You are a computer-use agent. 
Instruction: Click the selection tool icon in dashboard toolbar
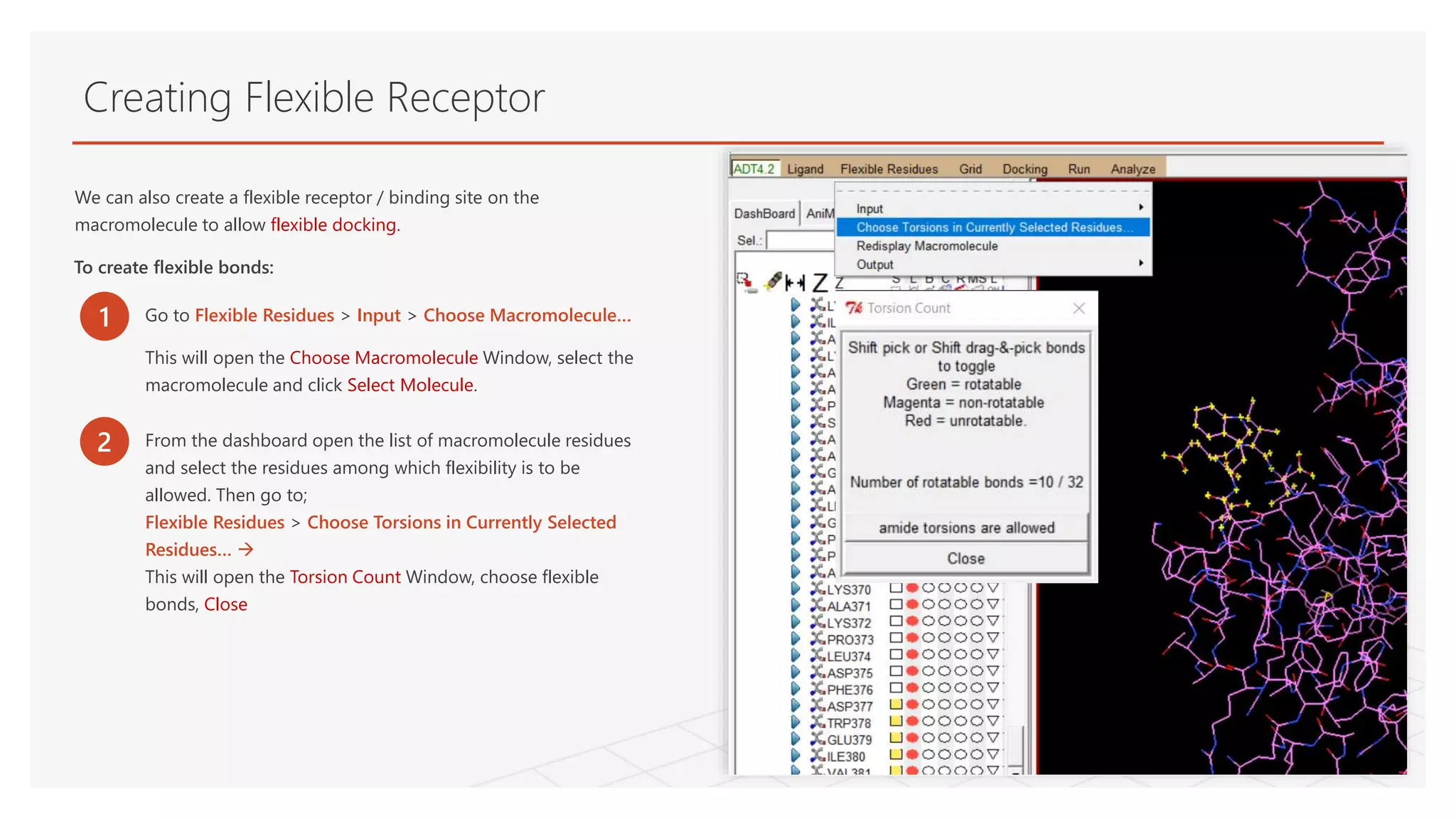pyautogui.click(x=745, y=282)
